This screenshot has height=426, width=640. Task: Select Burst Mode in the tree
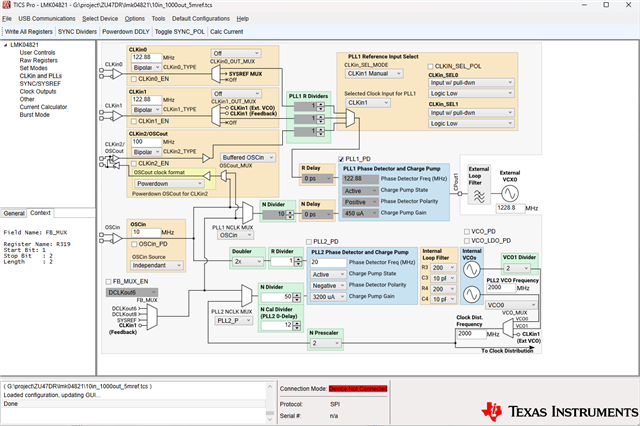click(34, 115)
